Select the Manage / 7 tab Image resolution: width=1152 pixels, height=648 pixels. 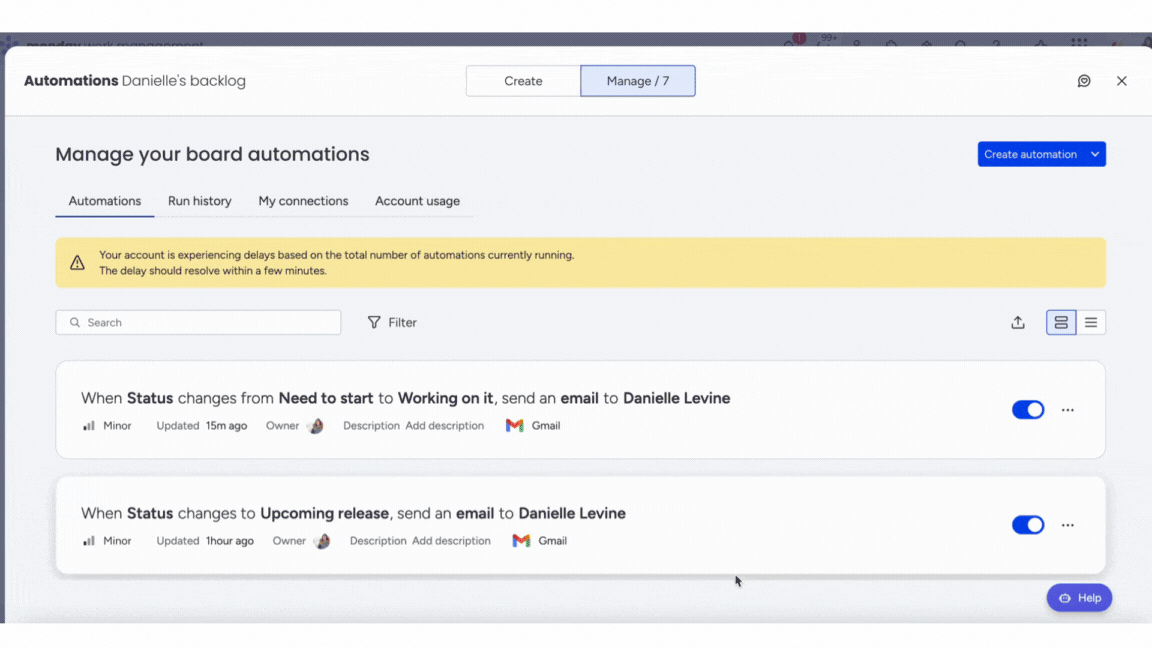pos(638,81)
